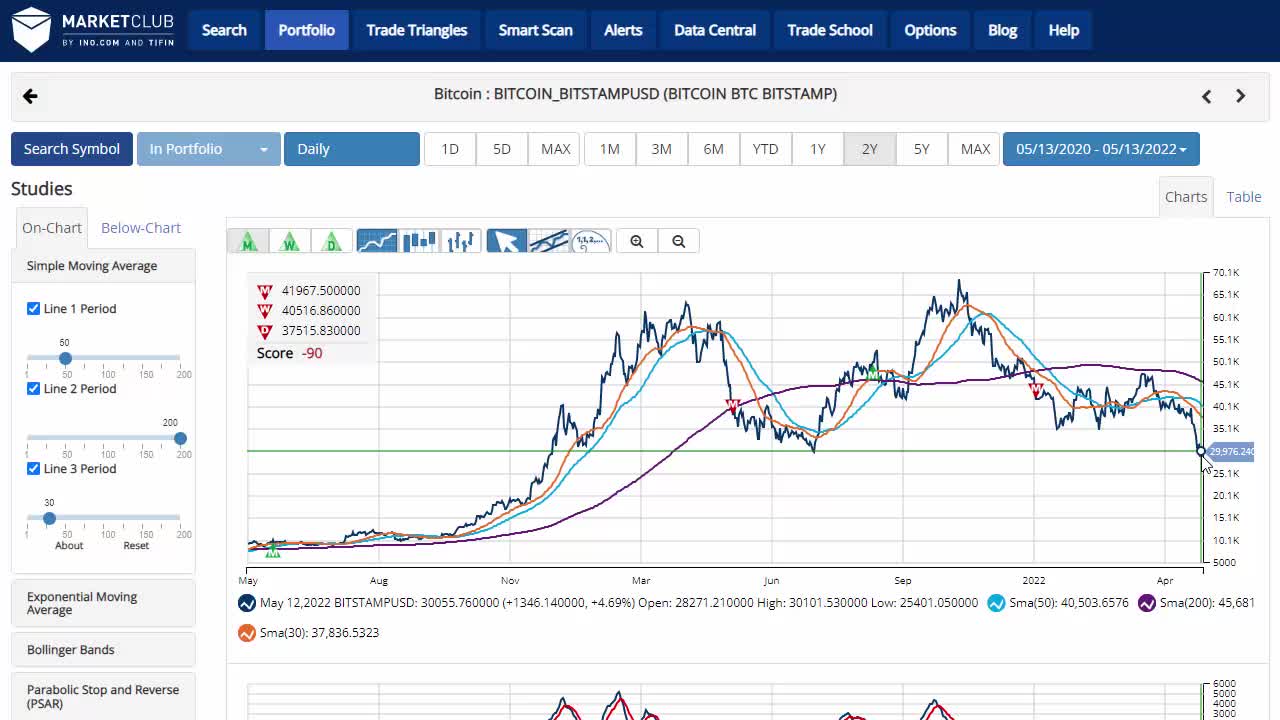Go to previous symbol chevron
The image size is (1280, 720).
(x=1206, y=96)
